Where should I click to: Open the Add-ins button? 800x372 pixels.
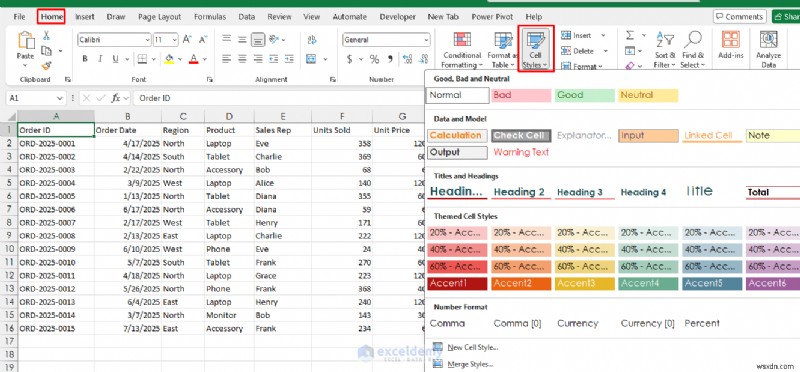click(731, 45)
